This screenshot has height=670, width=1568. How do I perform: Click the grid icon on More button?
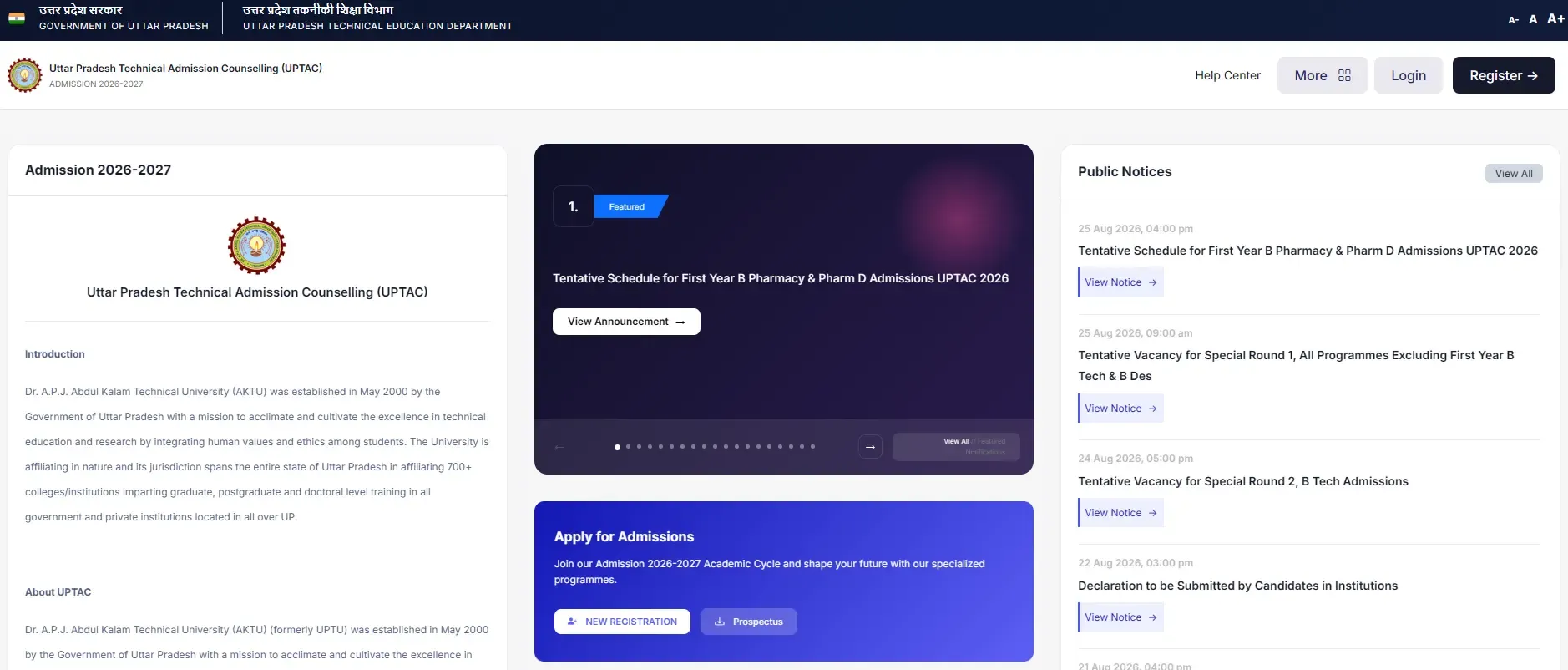[1344, 75]
